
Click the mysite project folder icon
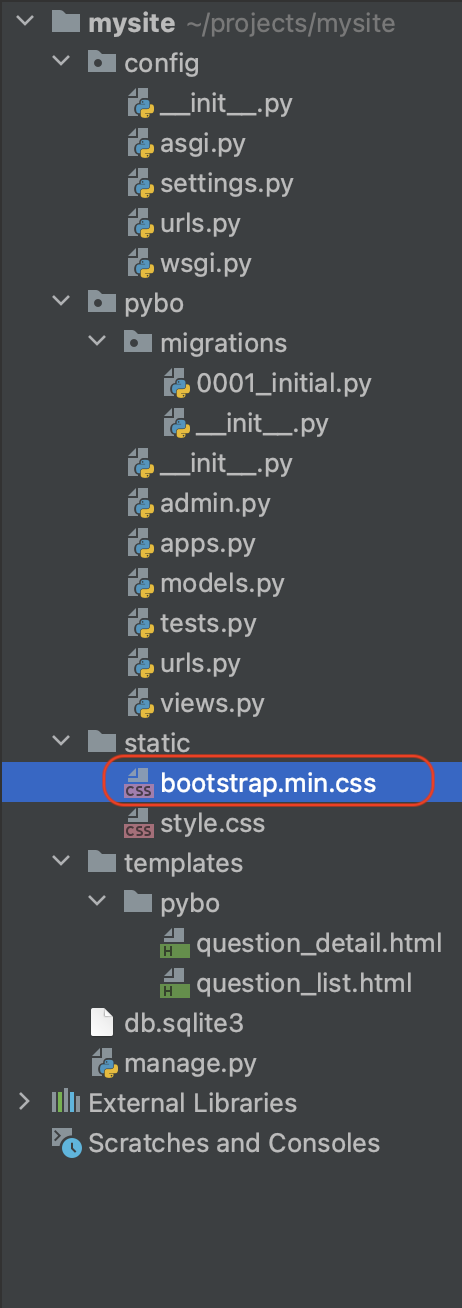click(65, 23)
